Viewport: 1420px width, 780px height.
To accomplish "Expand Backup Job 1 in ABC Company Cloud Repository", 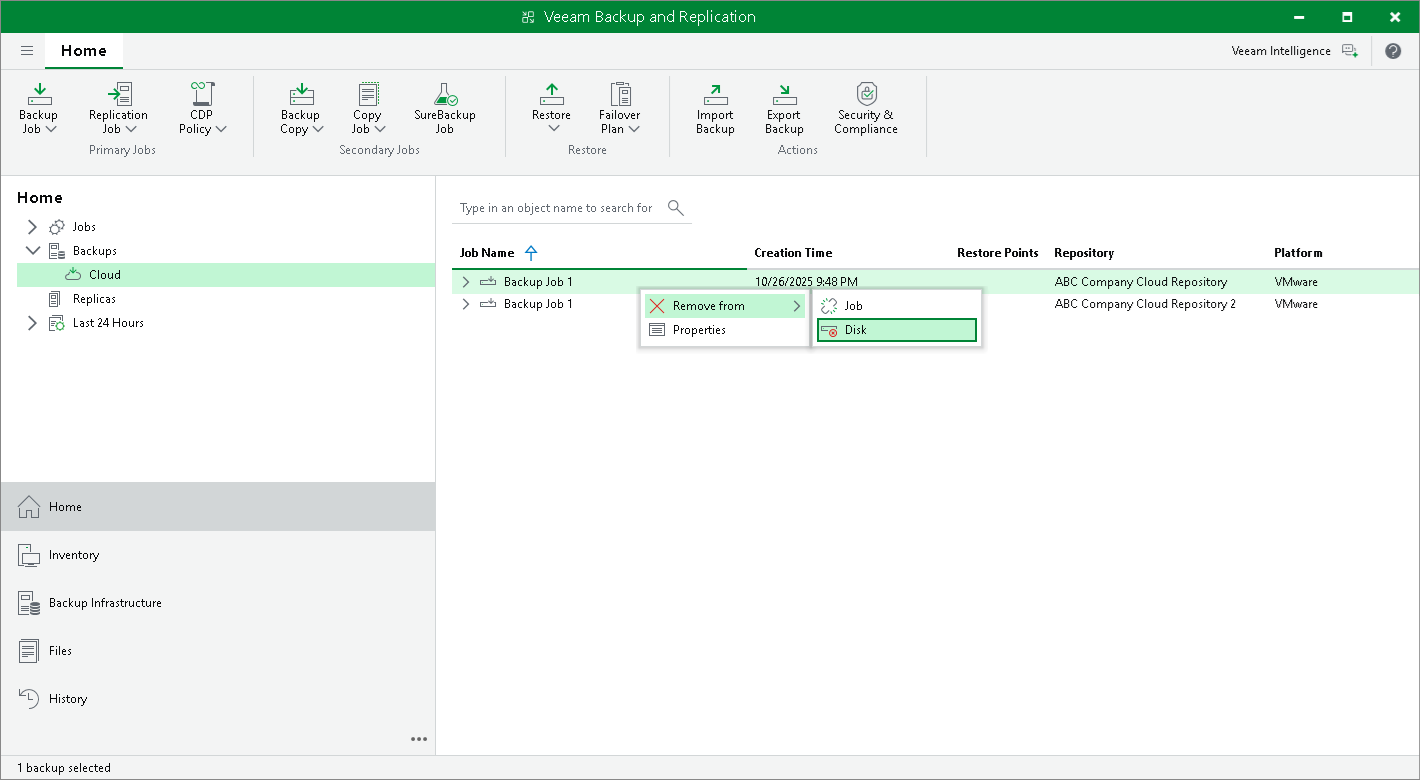I will 465,282.
